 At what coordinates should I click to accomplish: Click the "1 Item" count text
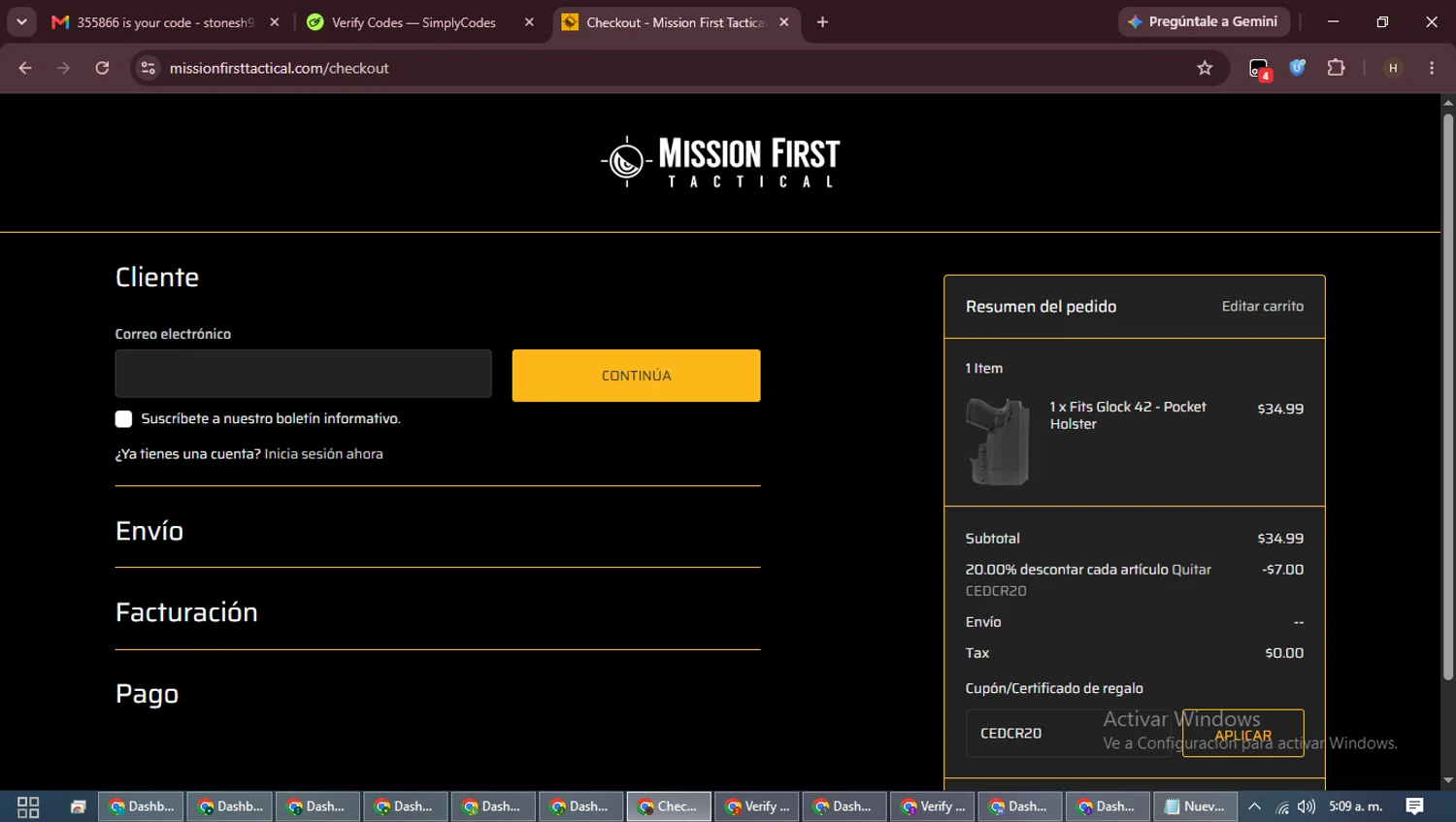(984, 369)
